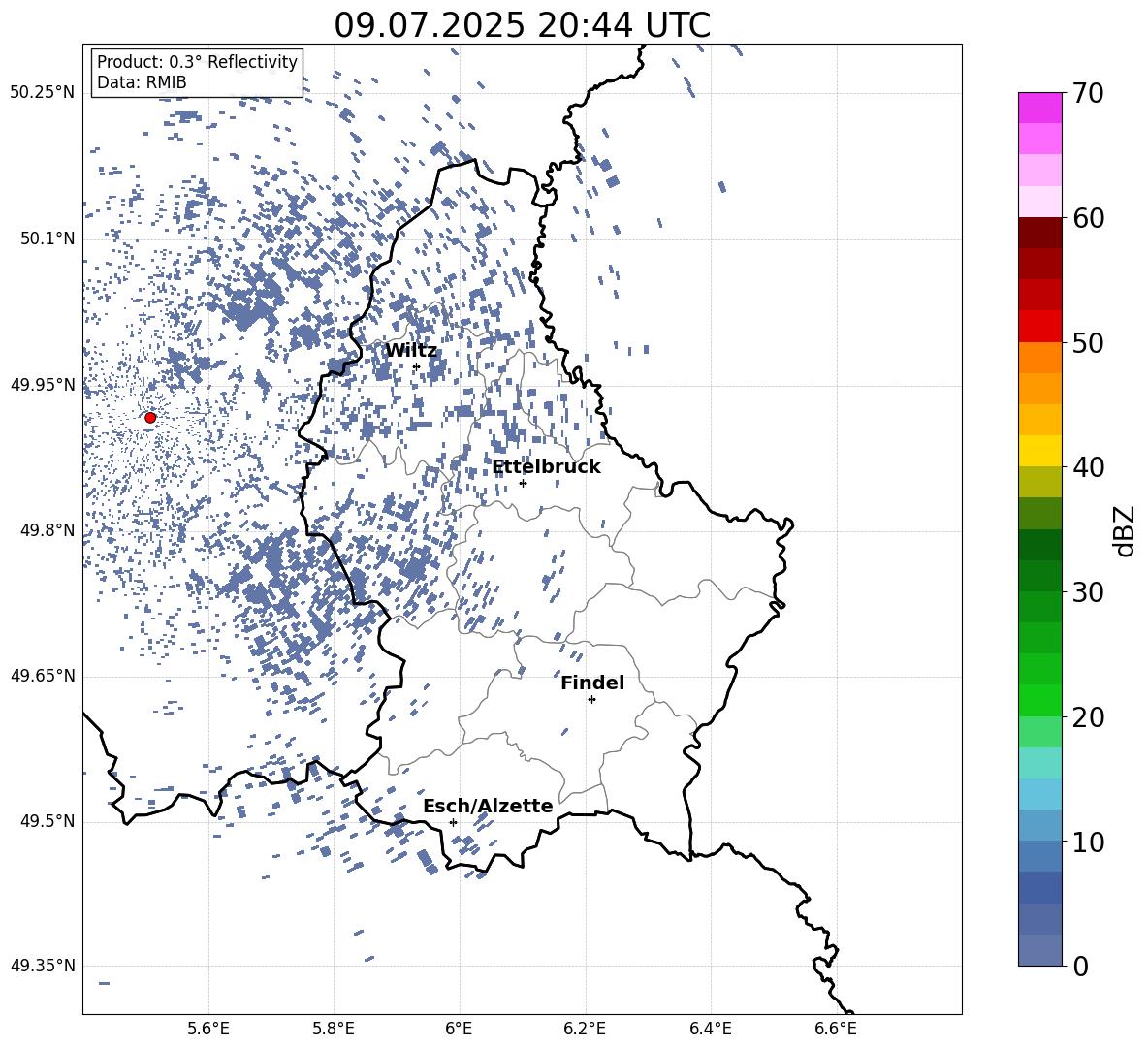Pick the magenta swatch just below the 70 tick
This screenshot has height=1048, width=1148.
coord(1040,109)
